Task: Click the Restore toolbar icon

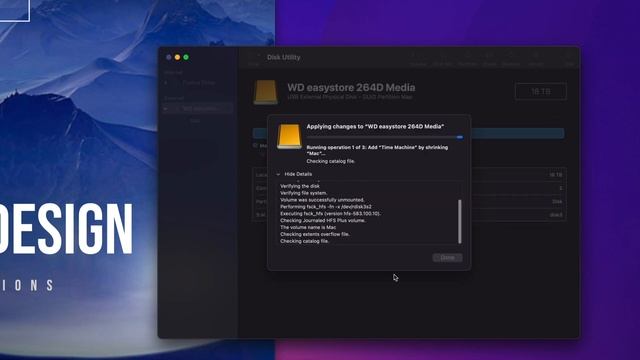Action: (511, 60)
